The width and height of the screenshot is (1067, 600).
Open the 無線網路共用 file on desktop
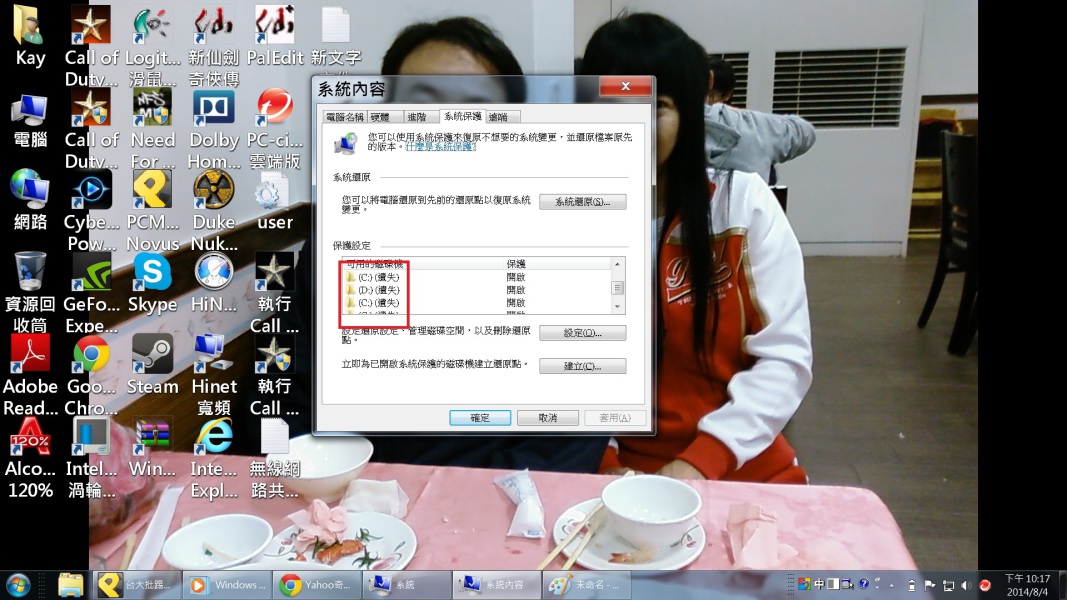pyautogui.click(x=275, y=458)
